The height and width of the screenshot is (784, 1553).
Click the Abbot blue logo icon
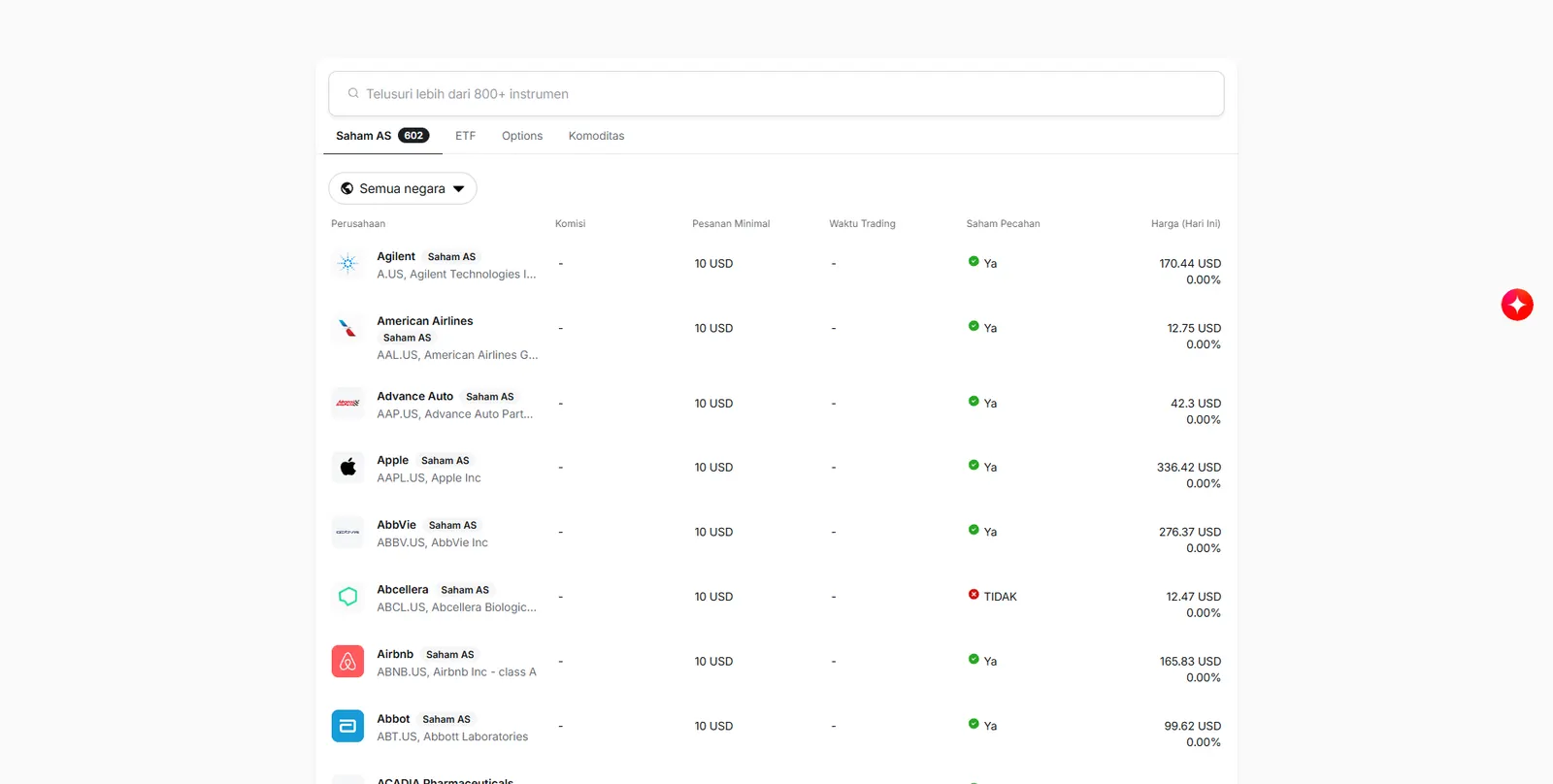tap(347, 726)
